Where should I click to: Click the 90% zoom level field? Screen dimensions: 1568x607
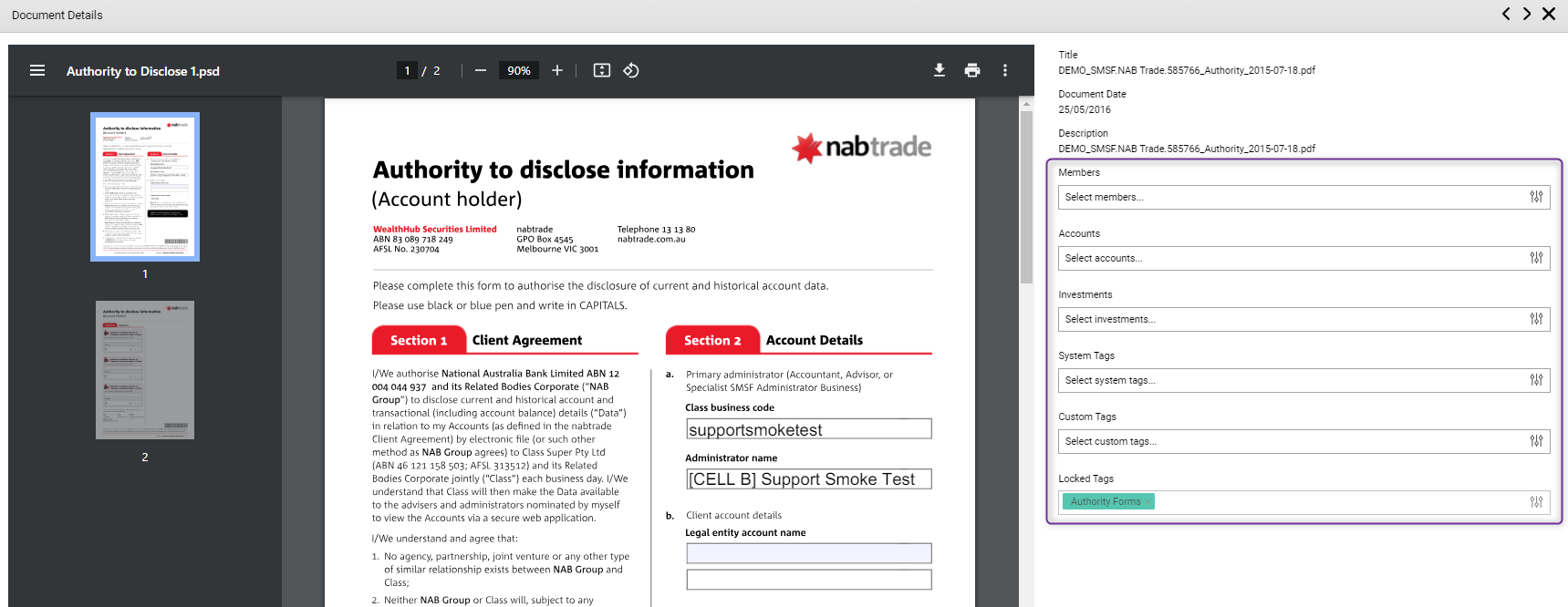tap(519, 70)
